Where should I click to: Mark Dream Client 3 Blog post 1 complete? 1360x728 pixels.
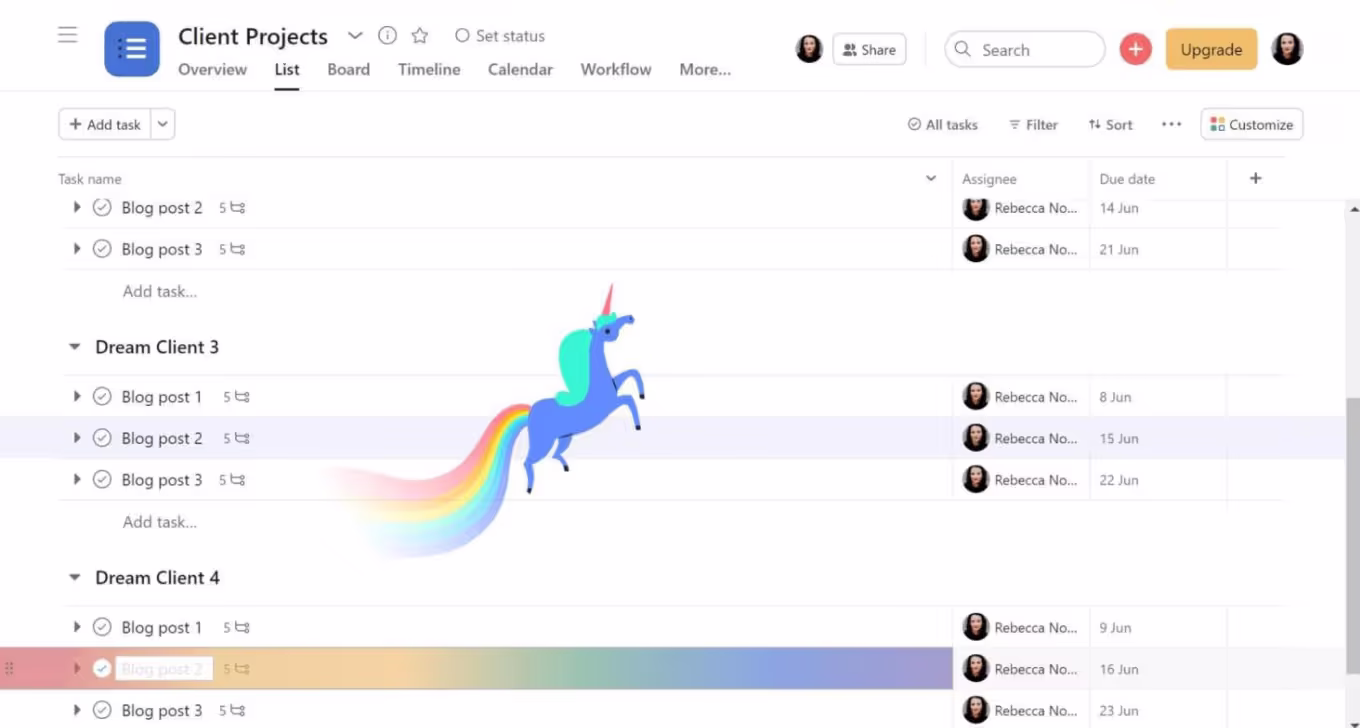coord(102,397)
